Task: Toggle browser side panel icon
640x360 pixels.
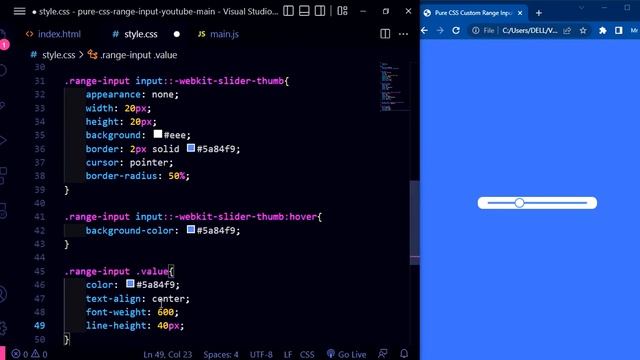Action: [619, 31]
